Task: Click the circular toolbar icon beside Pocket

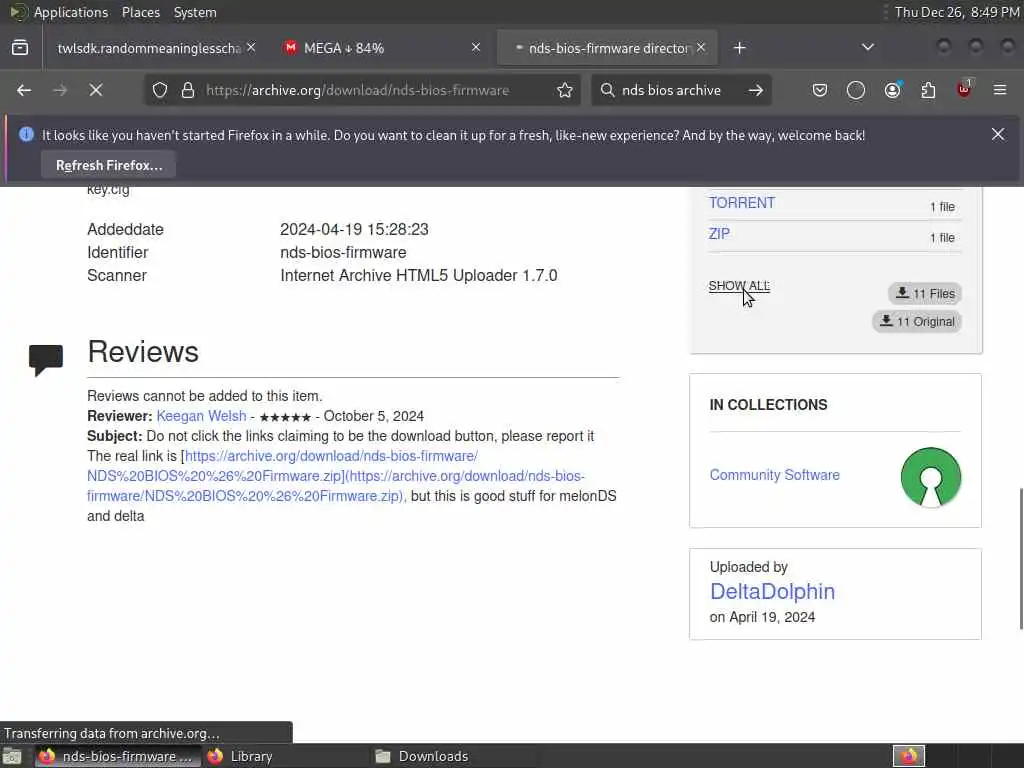Action: coord(856,90)
